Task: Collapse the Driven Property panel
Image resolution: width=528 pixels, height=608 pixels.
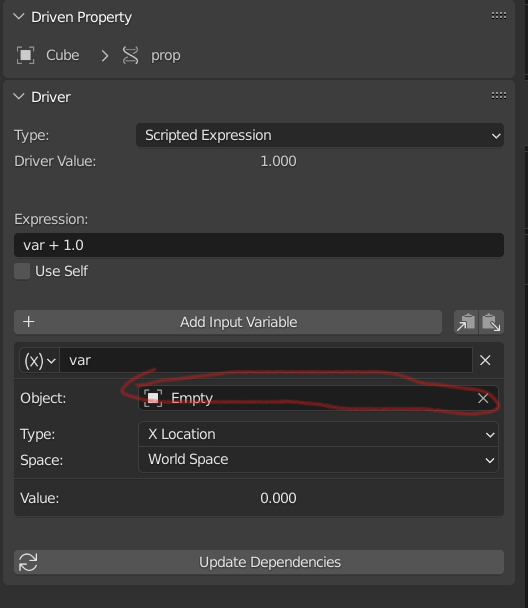Action: 19,17
